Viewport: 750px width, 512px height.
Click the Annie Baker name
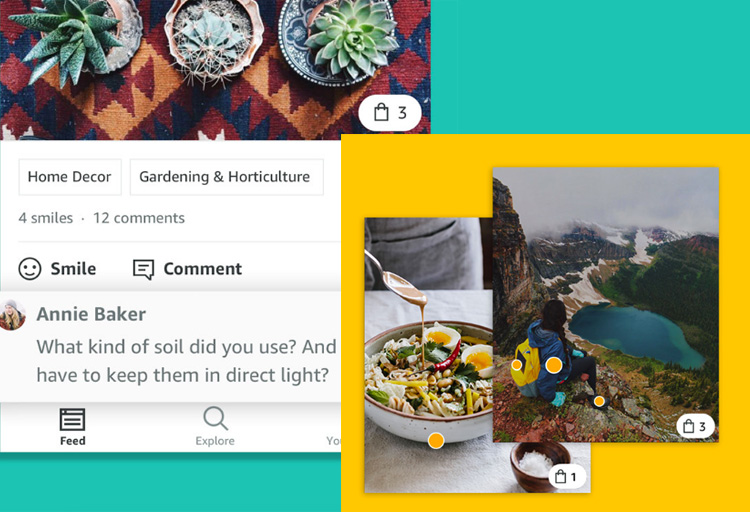tap(91, 314)
